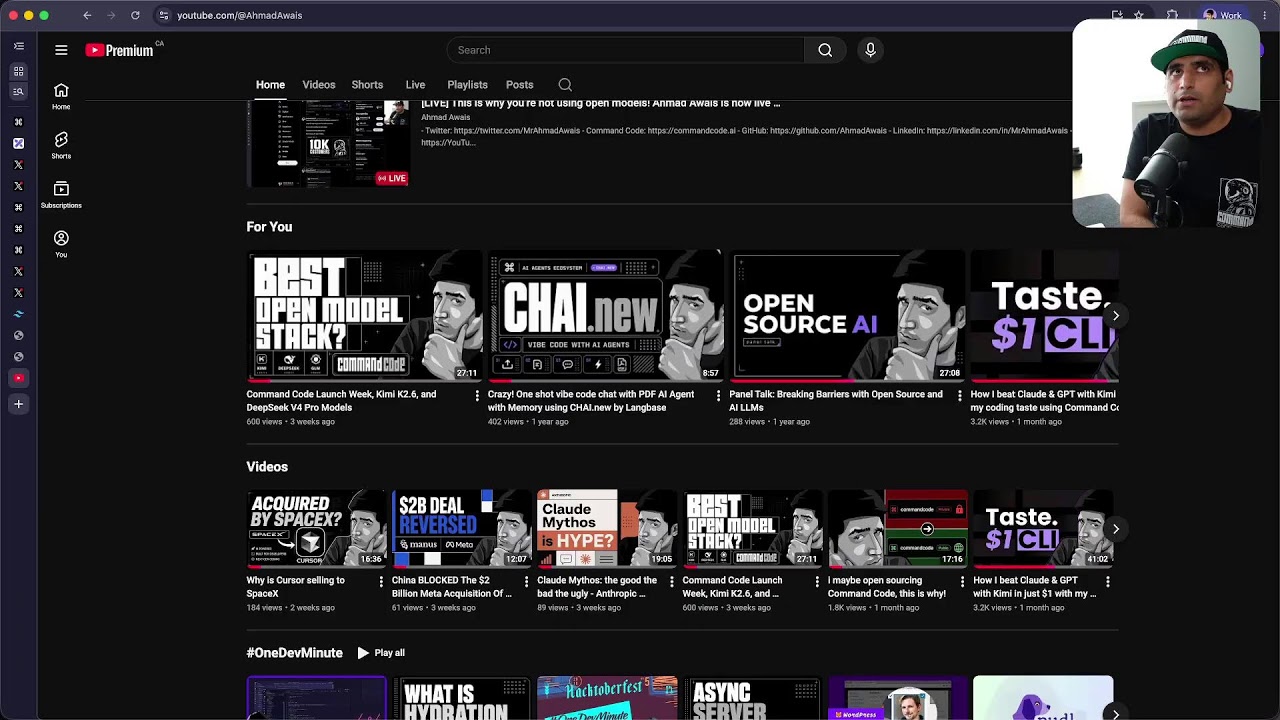Open the China BLOCKED The $2 Billion title
Image resolution: width=1280 pixels, height=720 pixels.
(452, 587)
